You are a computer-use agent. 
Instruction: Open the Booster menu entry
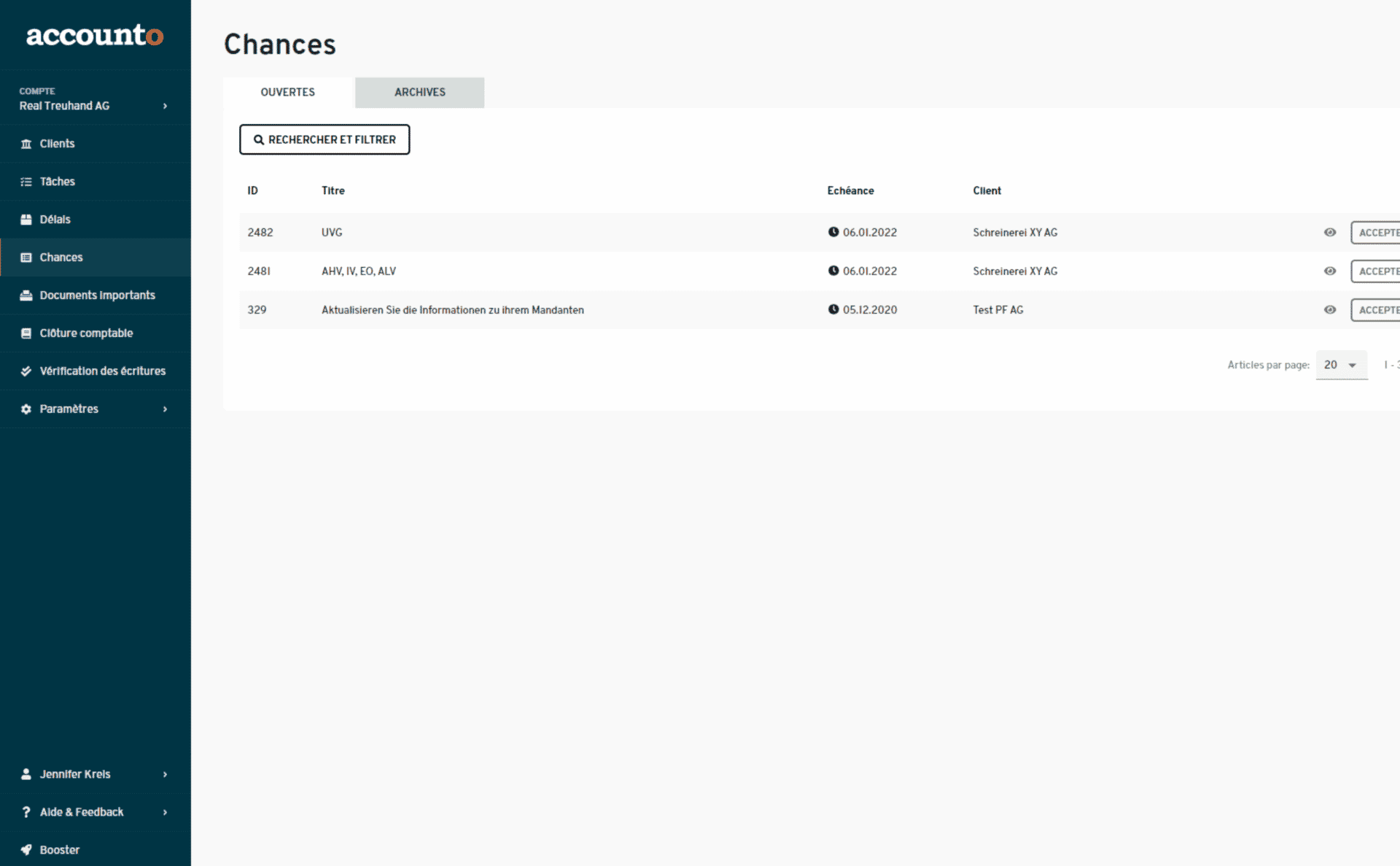(96, 850)
